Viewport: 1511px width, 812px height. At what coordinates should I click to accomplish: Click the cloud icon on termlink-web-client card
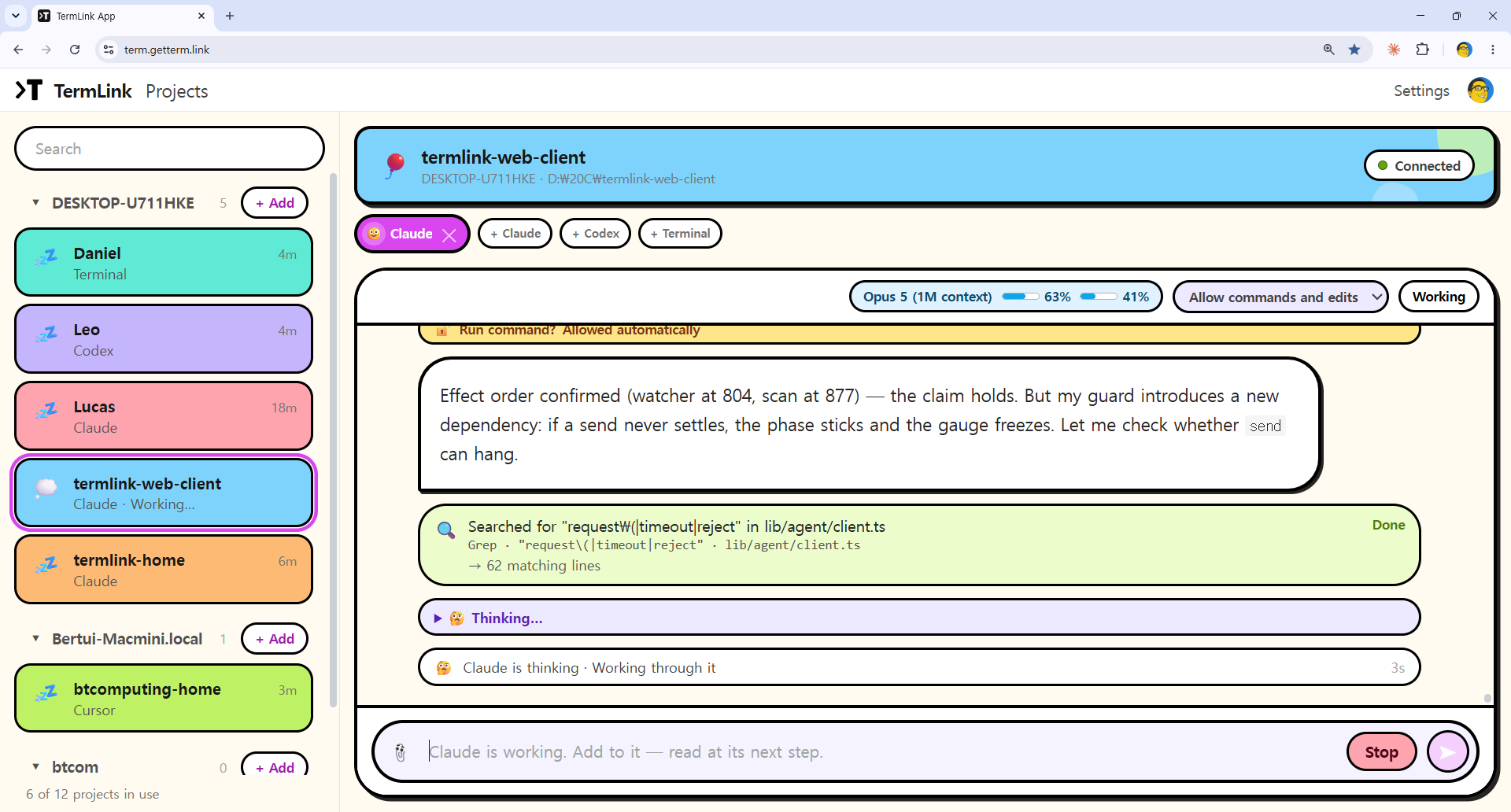[x=46, y=488]
